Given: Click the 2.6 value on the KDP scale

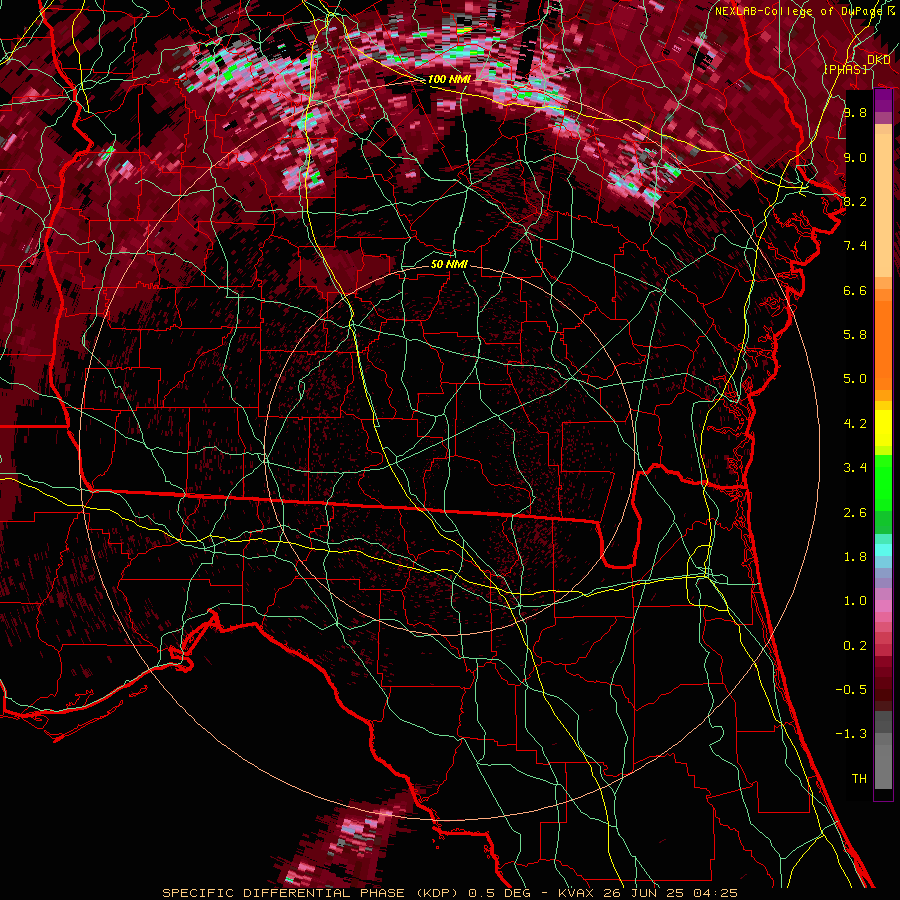Looking at the screenshot, I should (855, 513).
